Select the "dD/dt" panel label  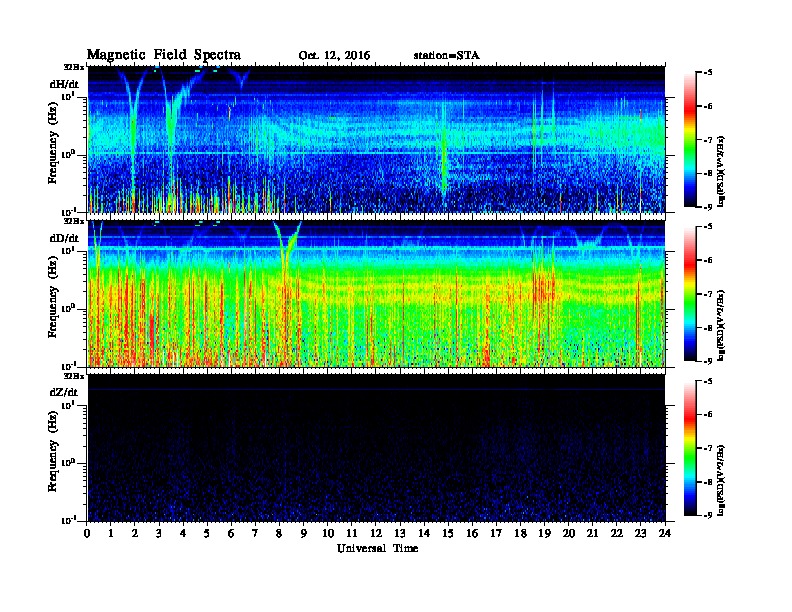tap(64, 238)
